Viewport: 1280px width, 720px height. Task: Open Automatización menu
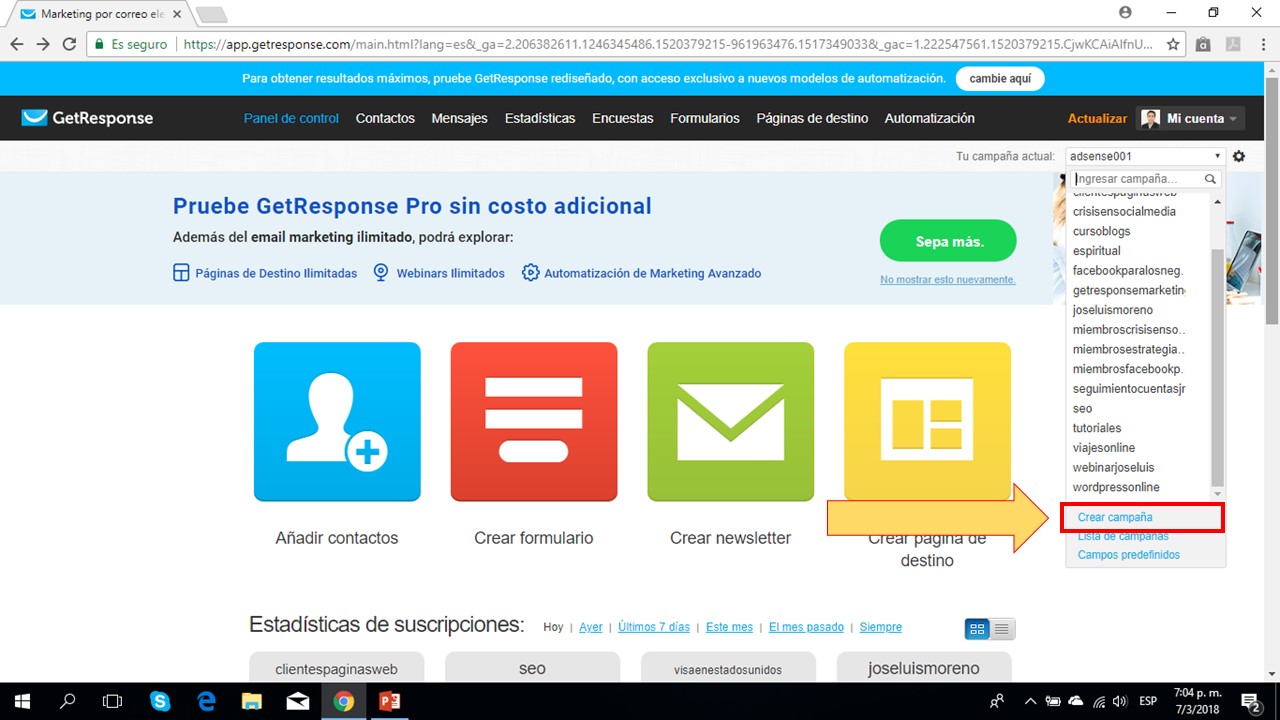929,118
